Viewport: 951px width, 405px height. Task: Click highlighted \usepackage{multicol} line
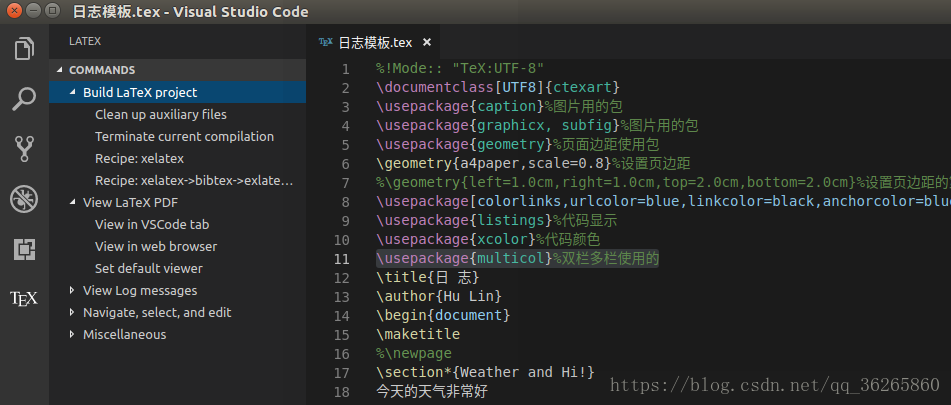tap(517, 259)
